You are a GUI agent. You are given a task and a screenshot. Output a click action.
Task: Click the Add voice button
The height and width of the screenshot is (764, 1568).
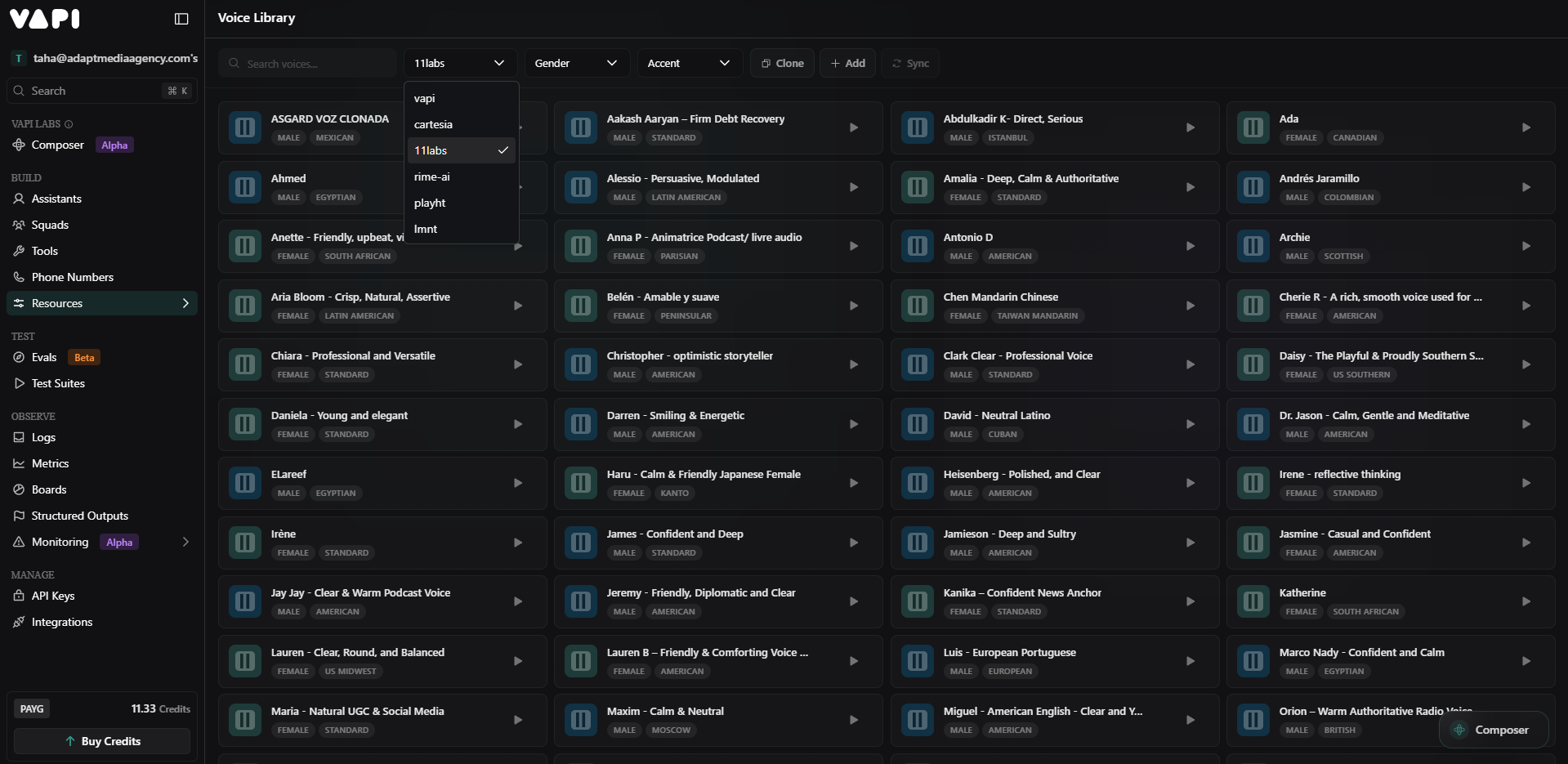(x=847, y=63)
